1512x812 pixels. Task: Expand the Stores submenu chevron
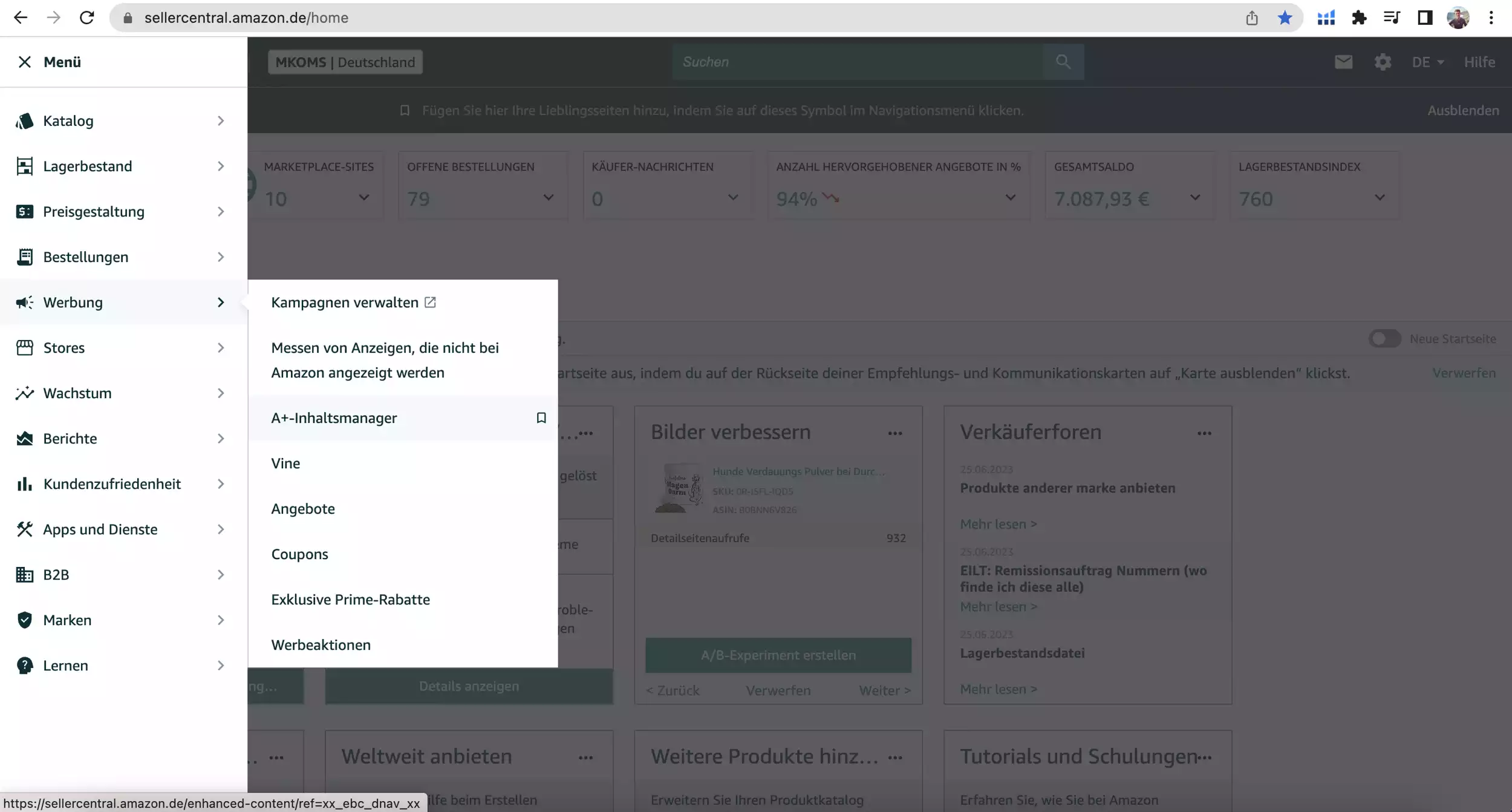click(221, 348)
